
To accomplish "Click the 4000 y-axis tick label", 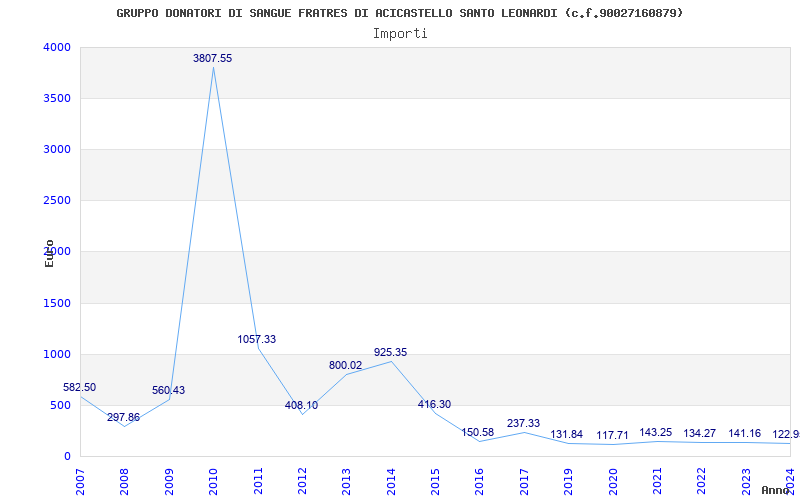I will [x=57, y=47].
